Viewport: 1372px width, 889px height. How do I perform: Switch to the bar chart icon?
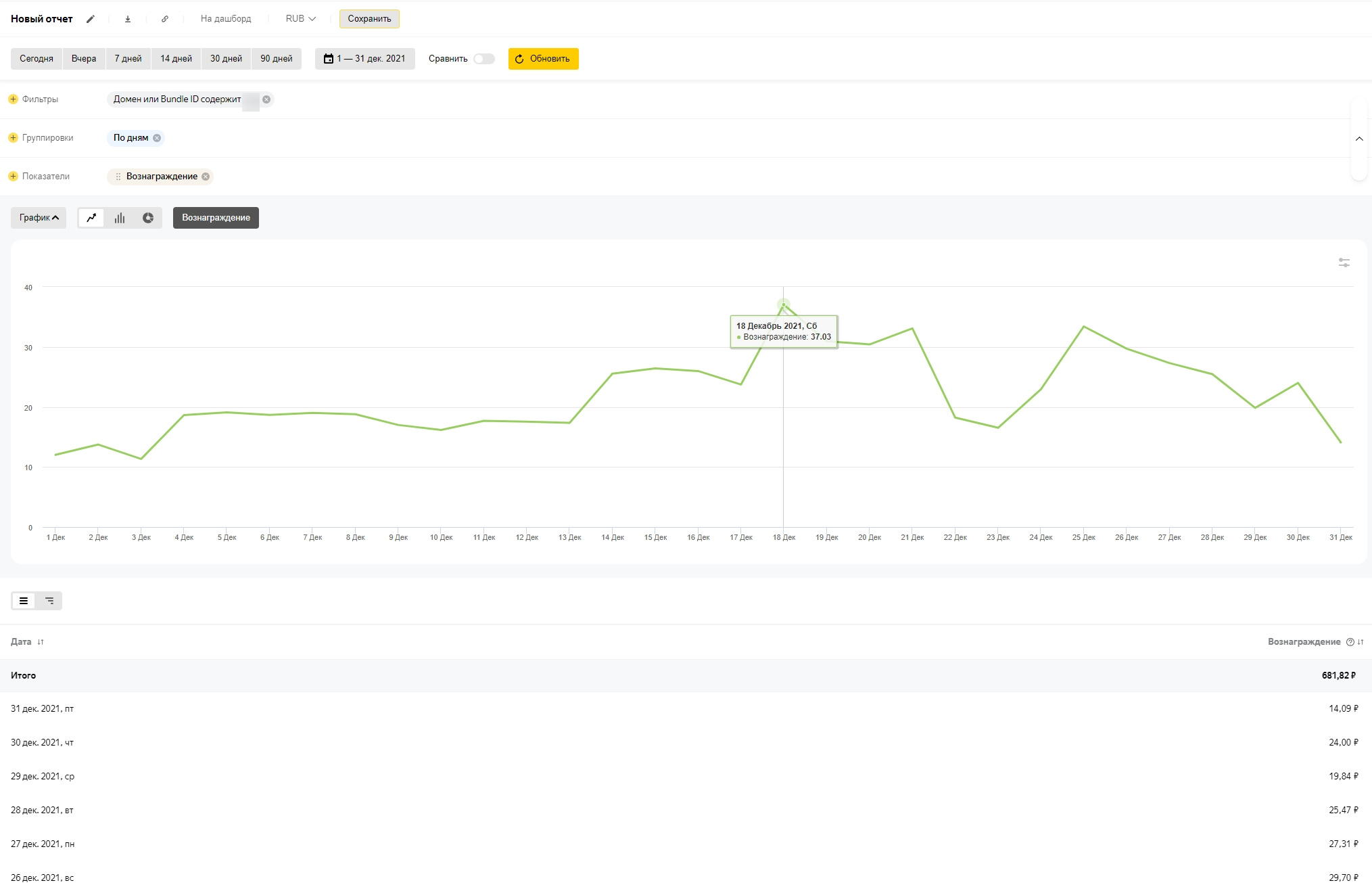click(x=120, y=218)
